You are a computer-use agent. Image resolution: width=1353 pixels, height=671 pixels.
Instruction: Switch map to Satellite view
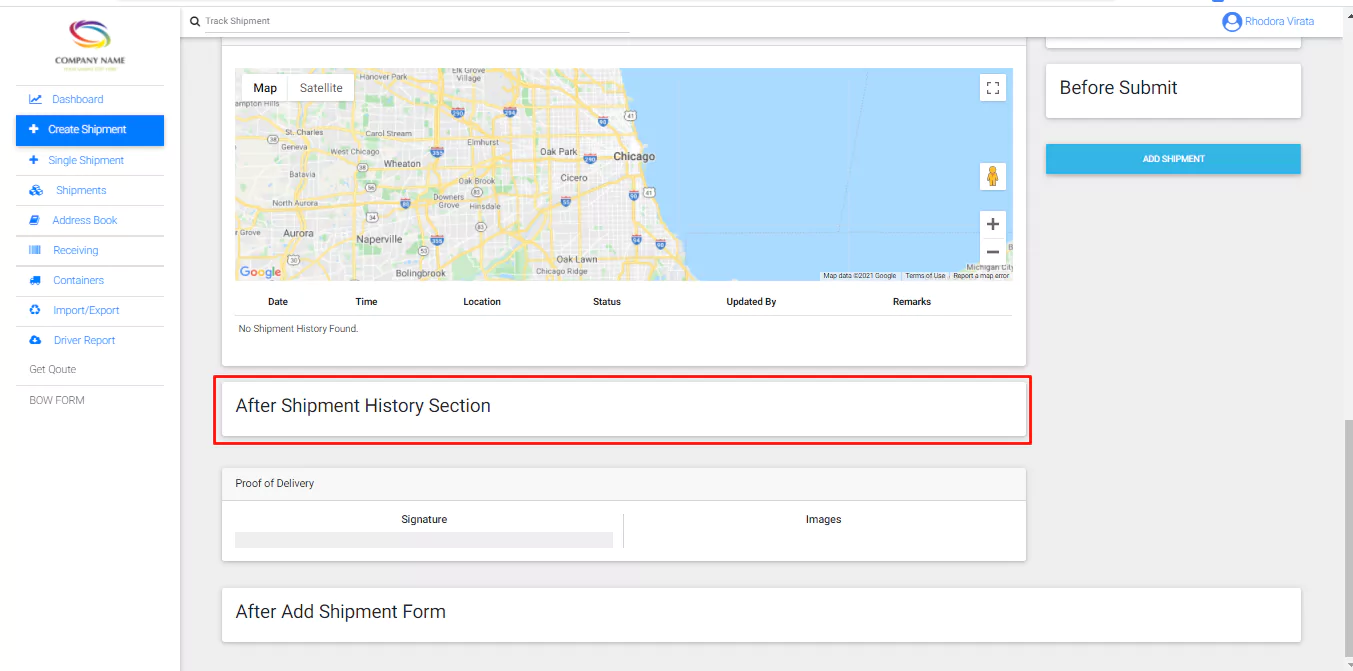coord(321,88)
